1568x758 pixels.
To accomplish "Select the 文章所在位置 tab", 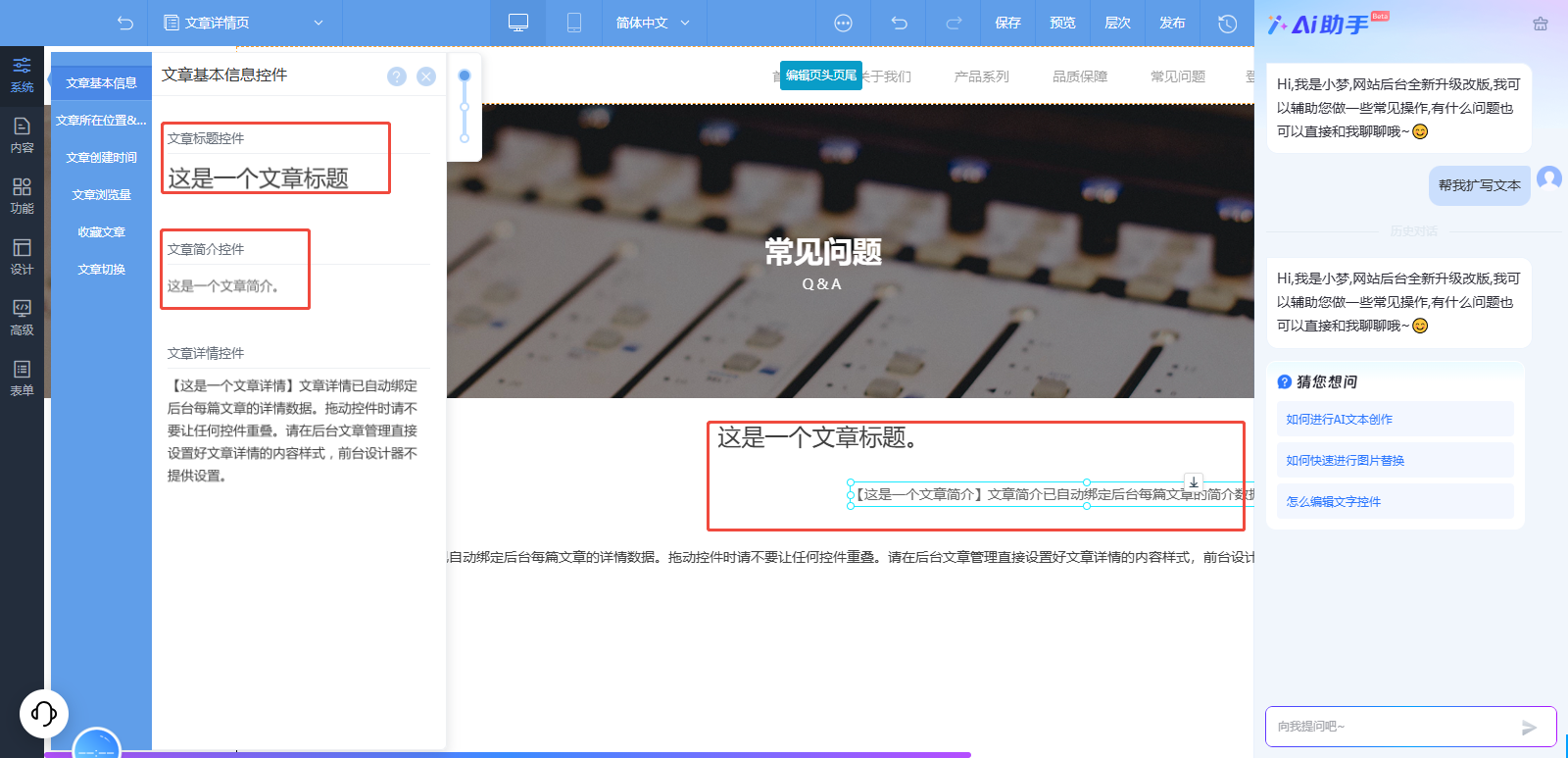I will click(101, 121).
